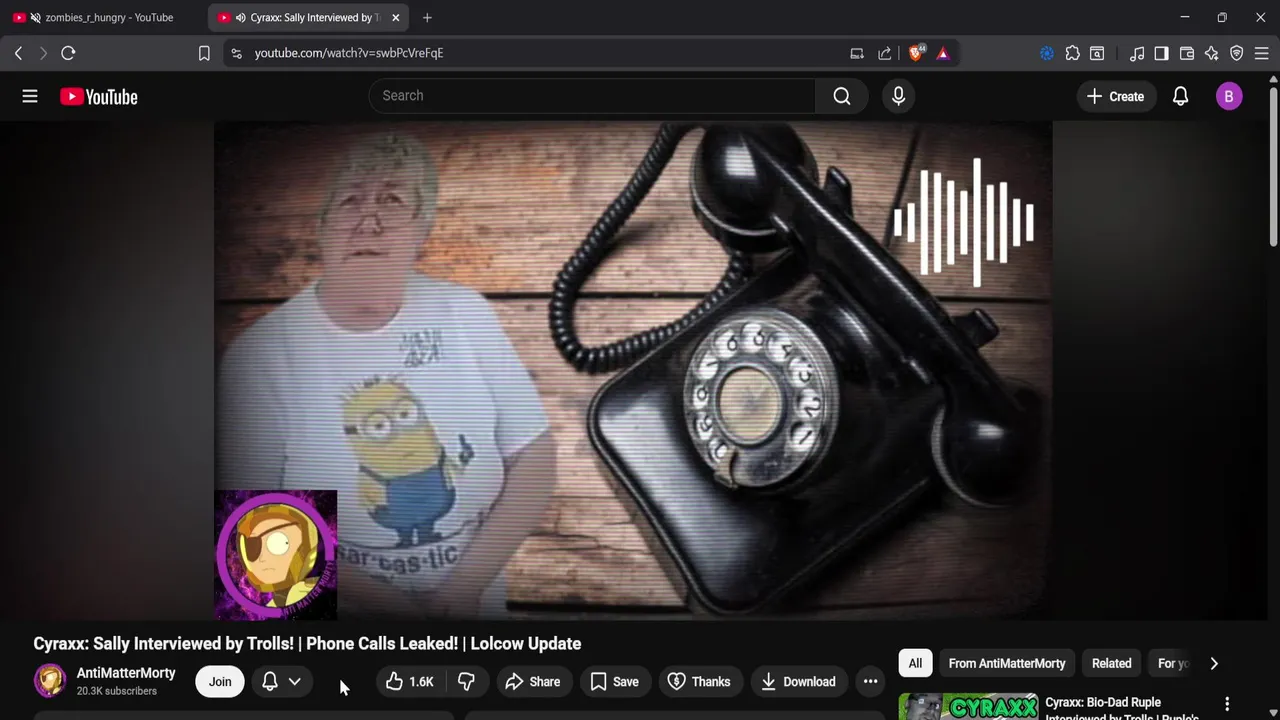Open the Cyraxx Bio-Dad Ruple thumbnail
This screenshot has height=720, width=1280.
969,707
